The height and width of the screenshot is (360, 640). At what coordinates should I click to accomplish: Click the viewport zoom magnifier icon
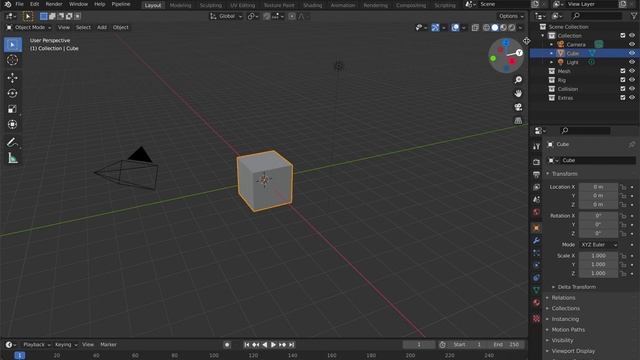tap(518, 80)
